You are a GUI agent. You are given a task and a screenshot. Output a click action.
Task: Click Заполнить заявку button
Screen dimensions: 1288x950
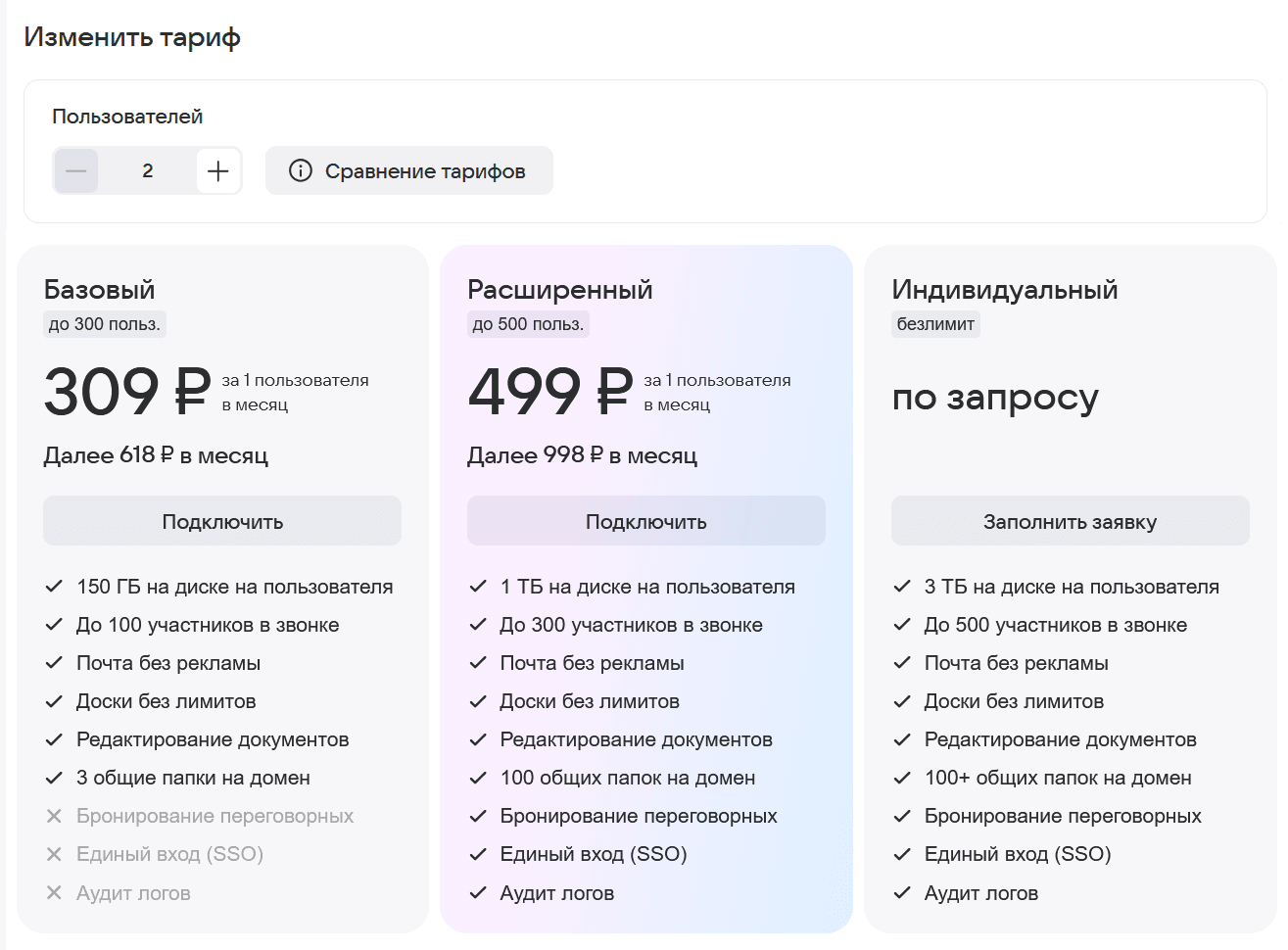(x=1071, y=521)
